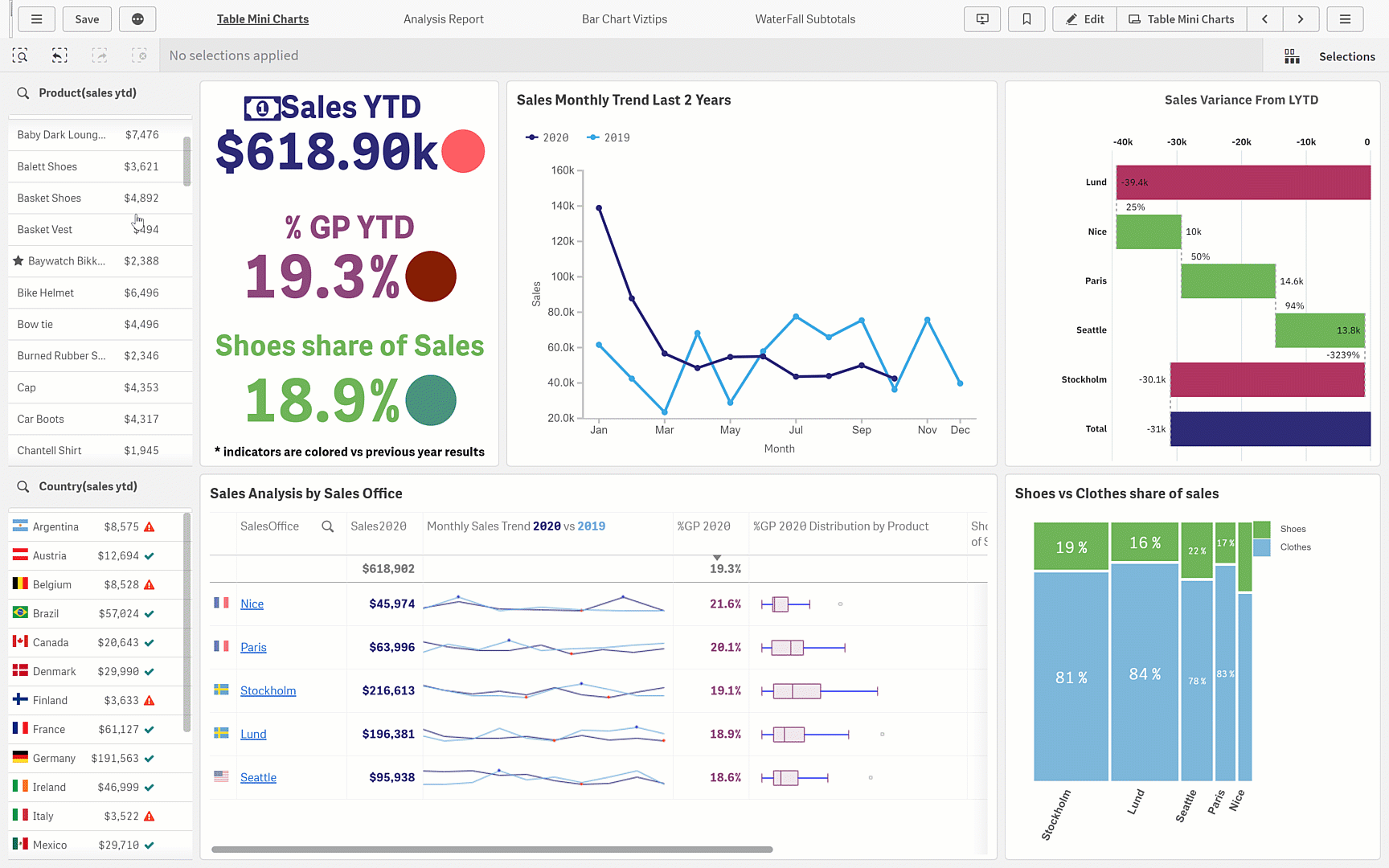
Task: Click the step back selections icon
Action: 59,55
